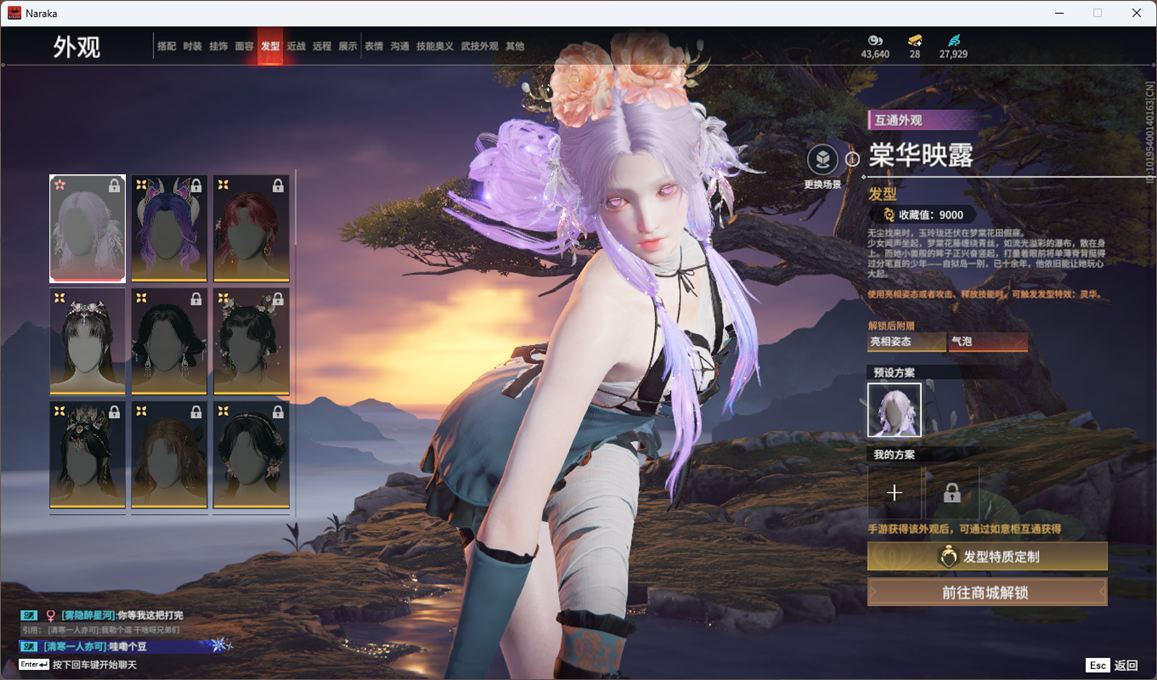Open the 展示 tab
This screenshot has width=1157, height=680.
(348, 46)
